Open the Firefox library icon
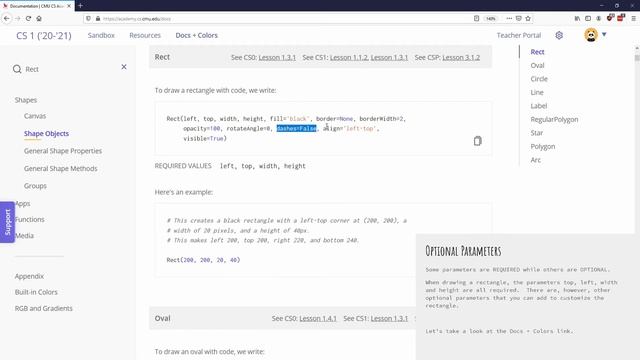This screenshot has height=360, width=640. (577, 18)
